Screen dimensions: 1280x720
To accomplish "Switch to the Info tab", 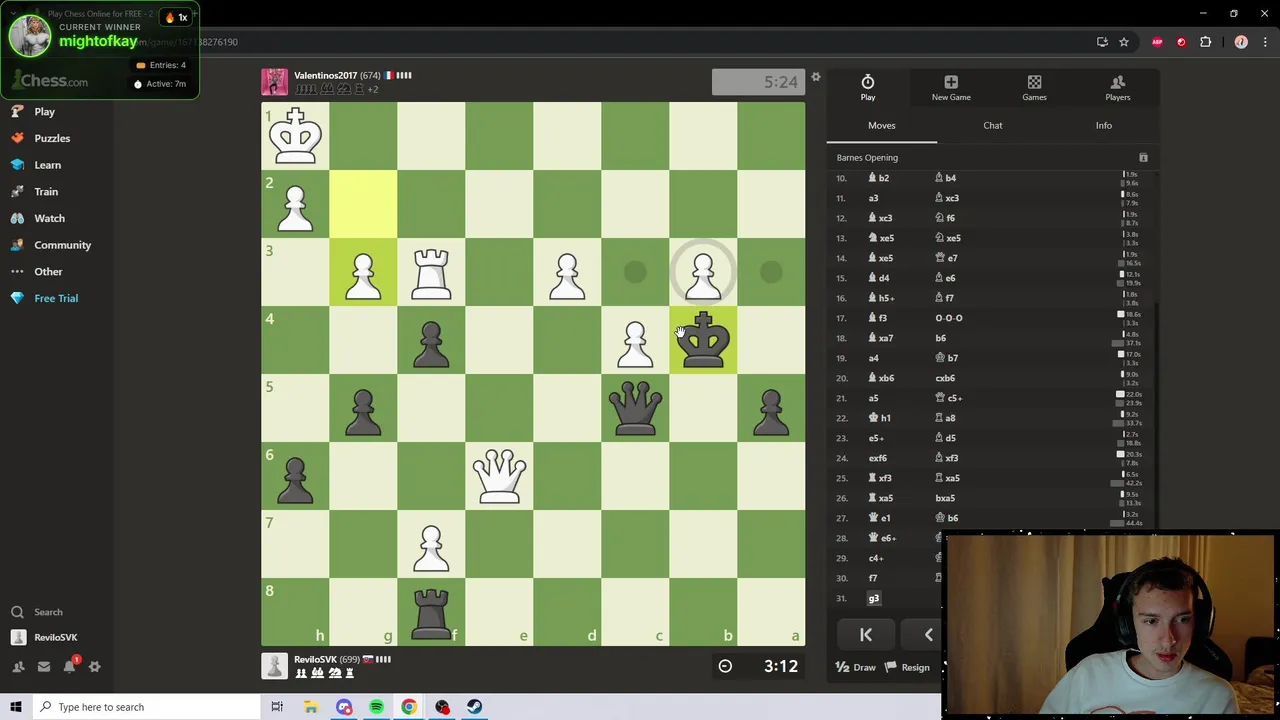I will click(x=1103, y=125).
